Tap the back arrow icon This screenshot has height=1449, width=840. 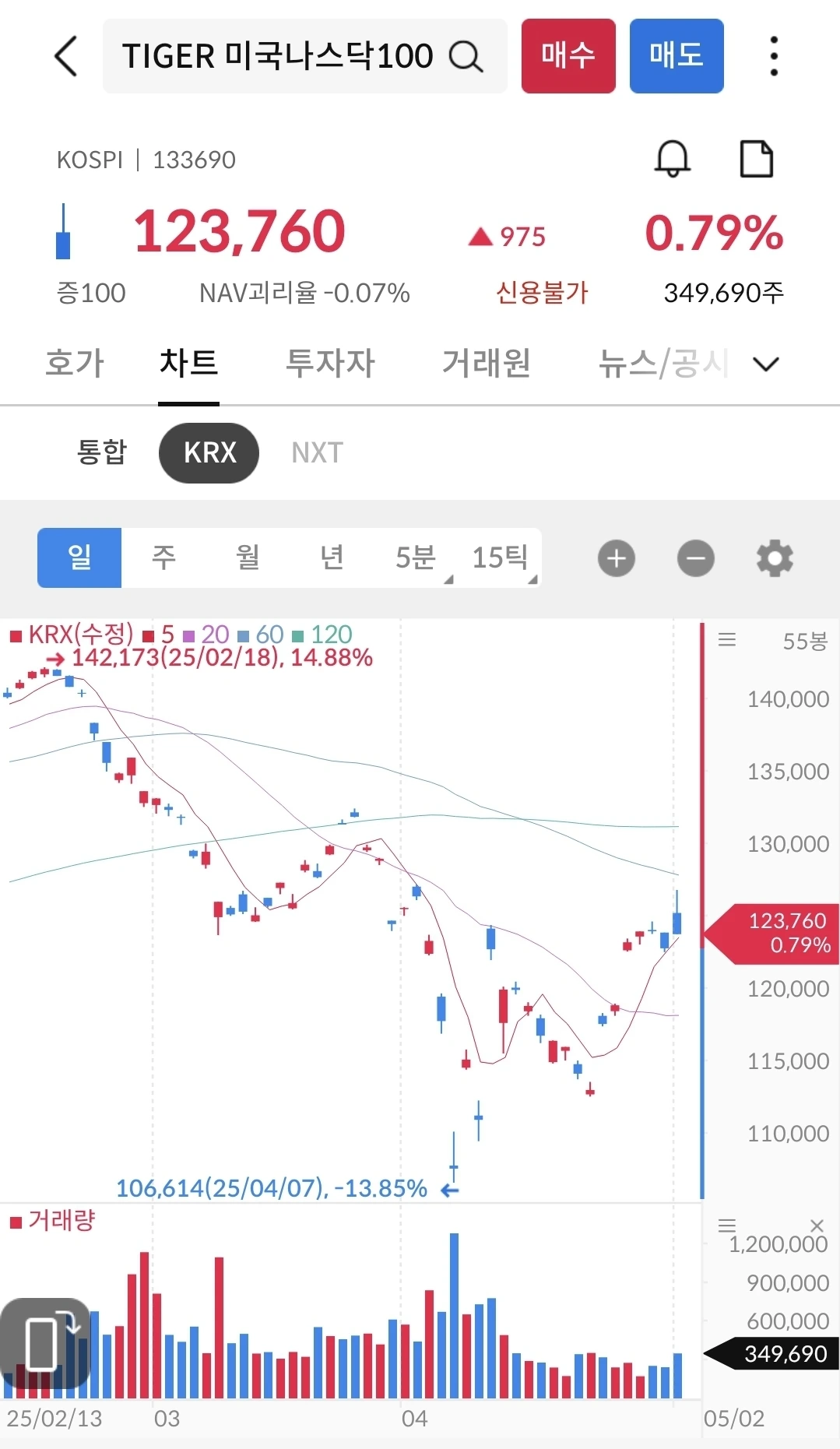[66, 56]
